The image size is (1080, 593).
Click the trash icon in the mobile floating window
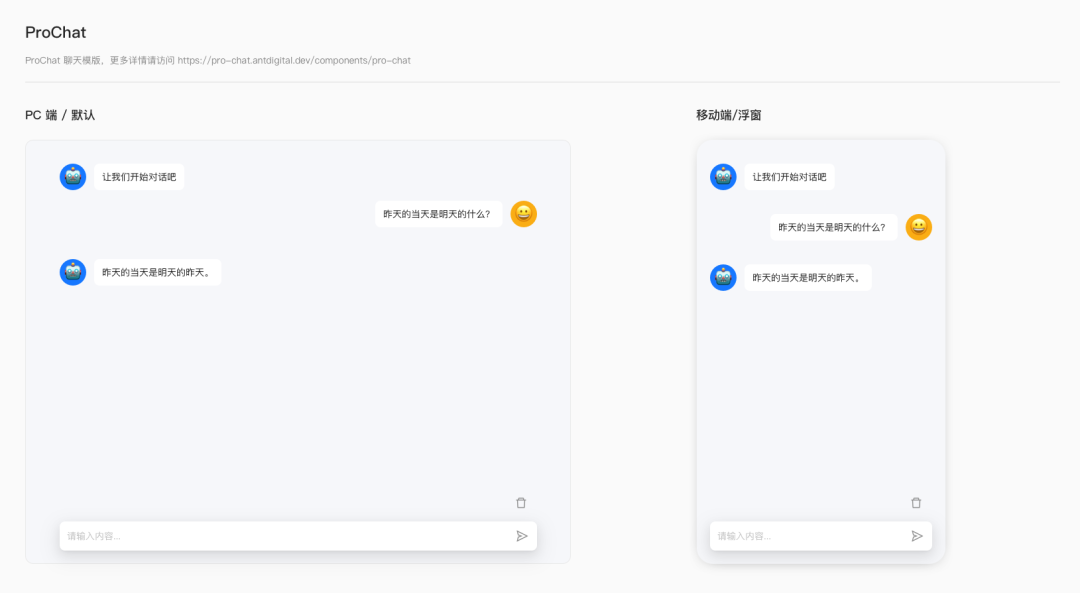[917, 503]
